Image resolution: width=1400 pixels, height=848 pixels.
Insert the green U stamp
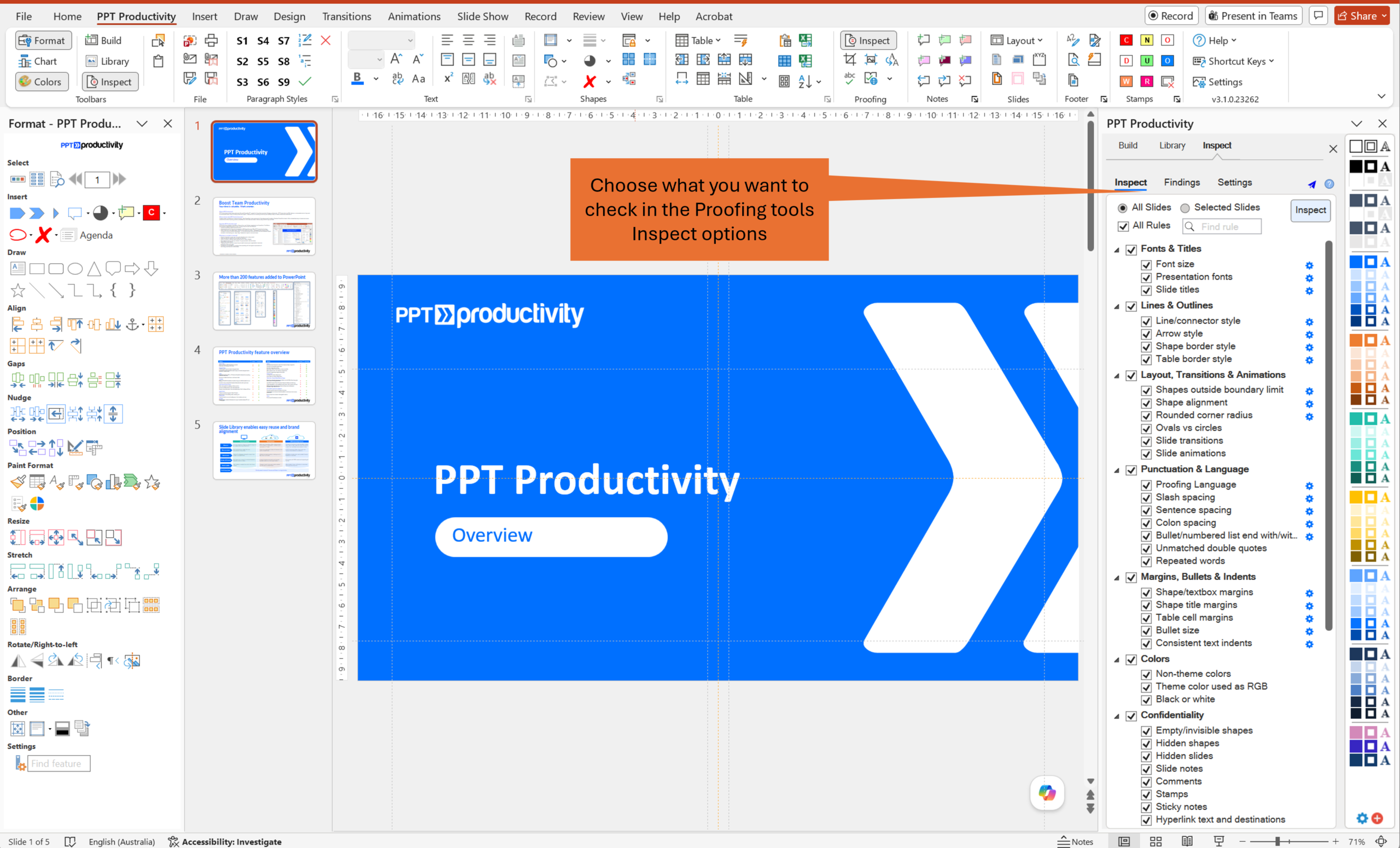click(1147, 60)
